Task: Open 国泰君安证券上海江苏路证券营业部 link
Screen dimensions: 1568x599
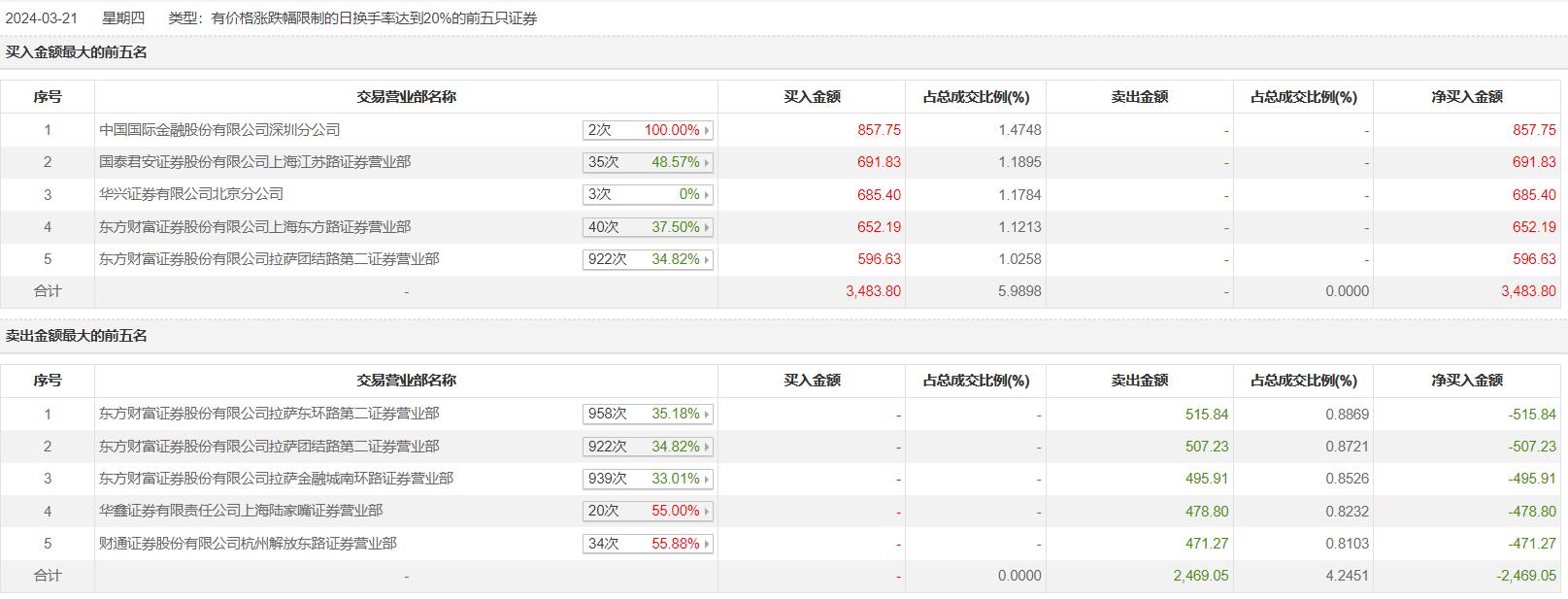Action: coord(254,162)
